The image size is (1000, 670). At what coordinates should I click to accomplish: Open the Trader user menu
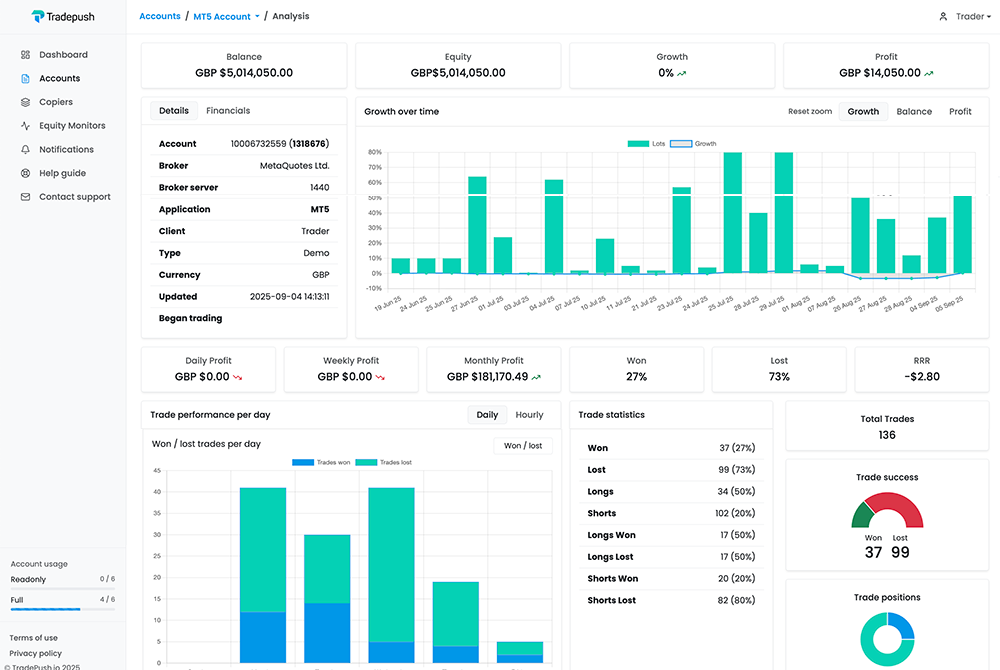pos(966,17)
